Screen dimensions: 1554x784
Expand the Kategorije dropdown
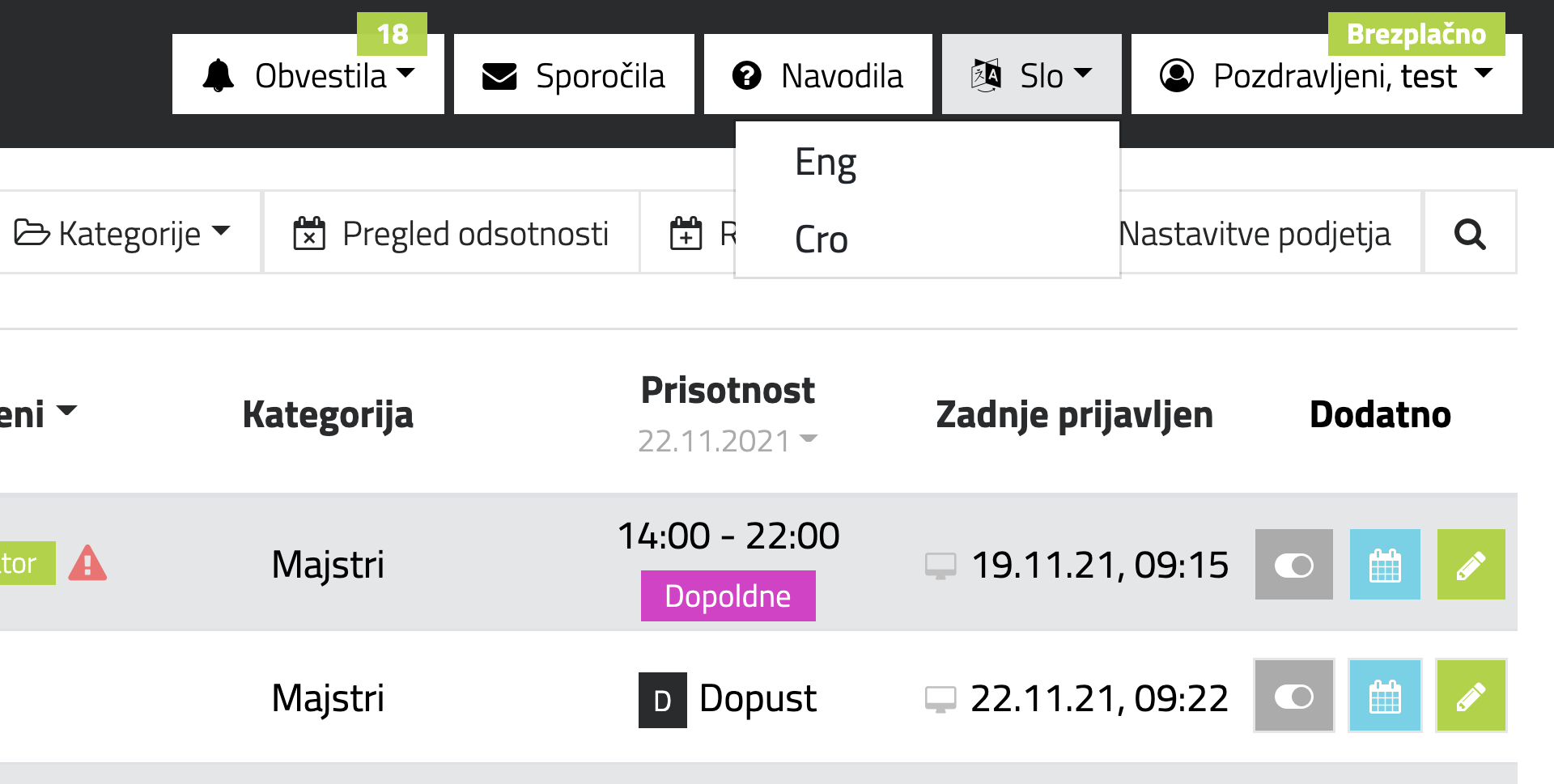[122, 234]
